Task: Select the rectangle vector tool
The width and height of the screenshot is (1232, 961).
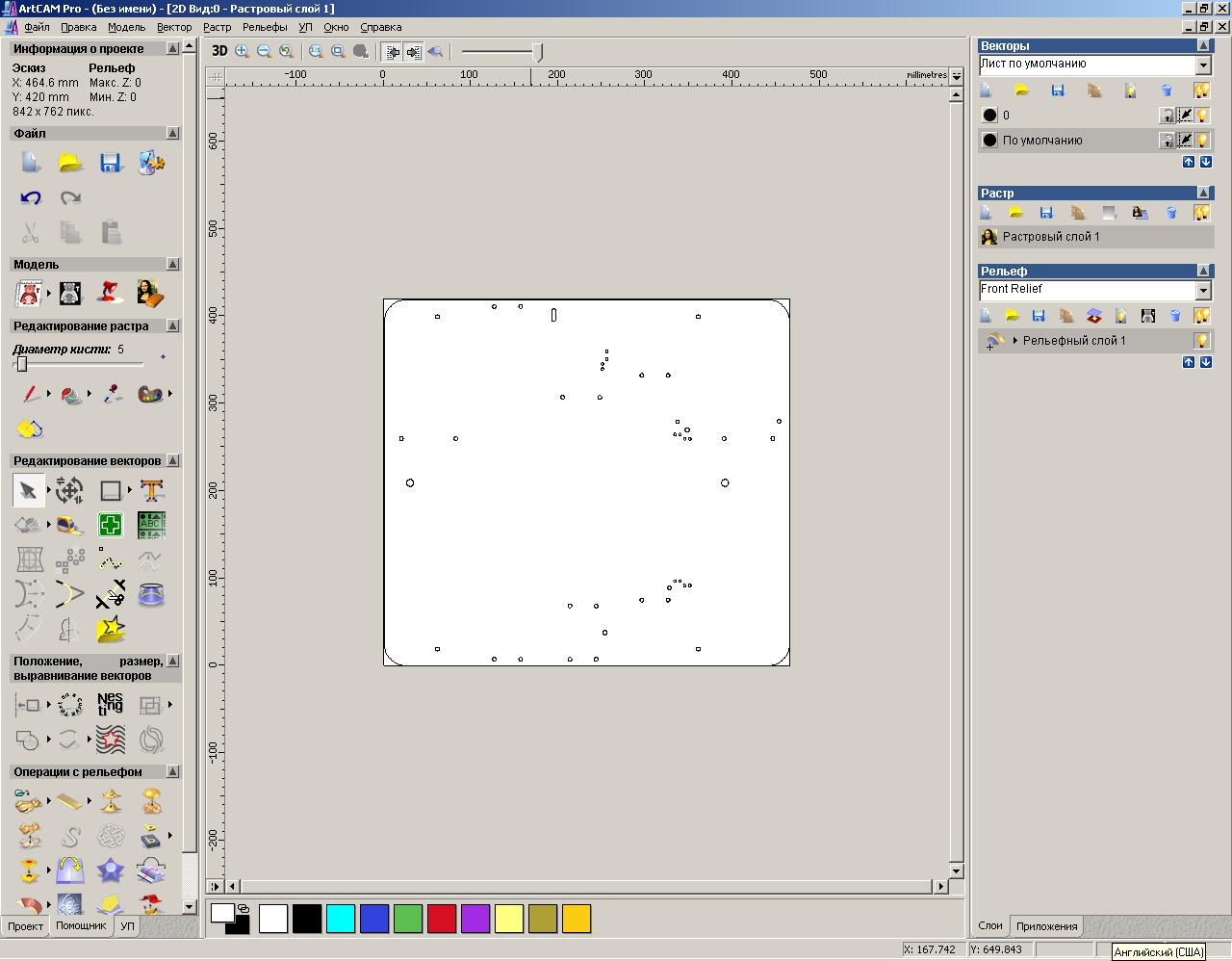Action: 111,490
